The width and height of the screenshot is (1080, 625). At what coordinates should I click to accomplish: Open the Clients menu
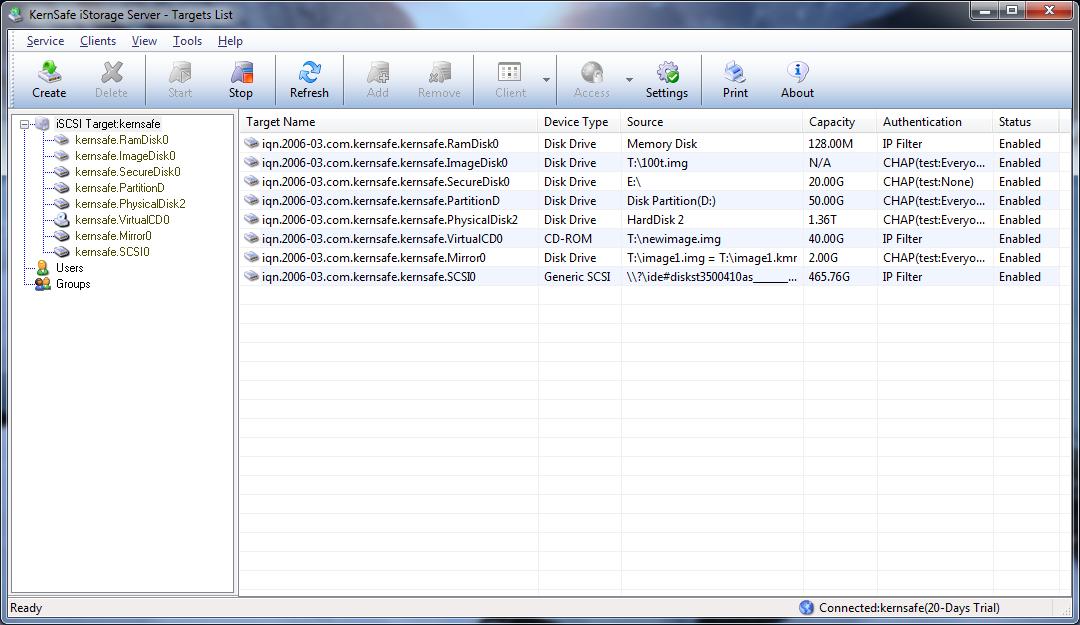pyautogui.click(x=98, y=41)
